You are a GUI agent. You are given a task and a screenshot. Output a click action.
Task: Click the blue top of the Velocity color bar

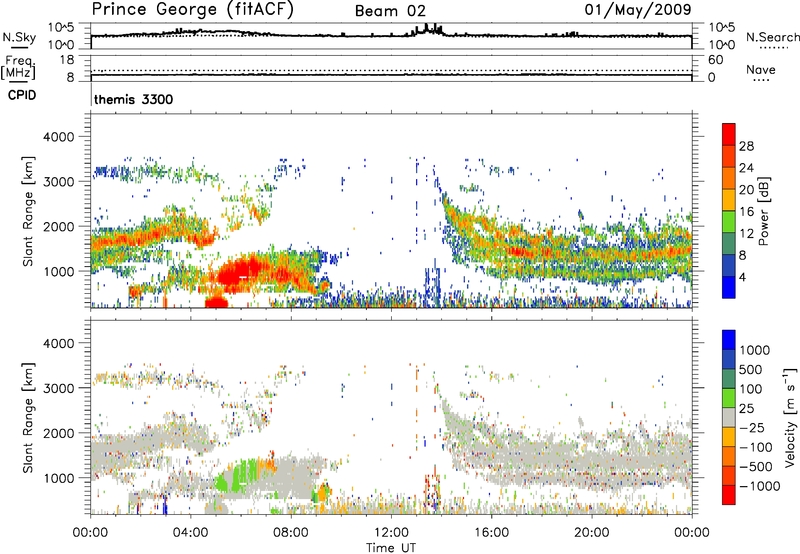pyautogui.click(x=729, y=340)
